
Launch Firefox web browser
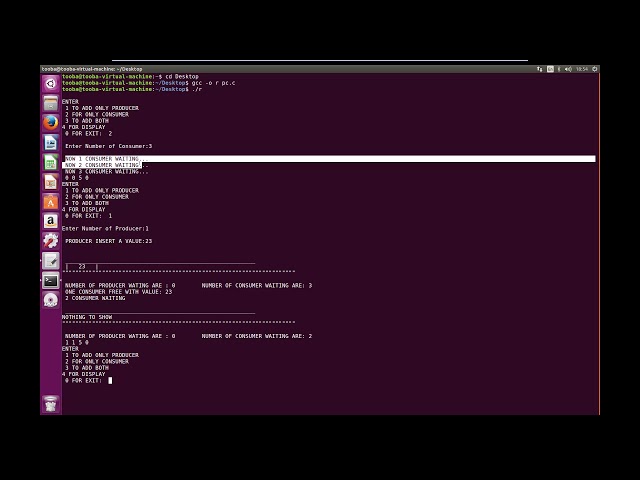[x=51, y=123]
